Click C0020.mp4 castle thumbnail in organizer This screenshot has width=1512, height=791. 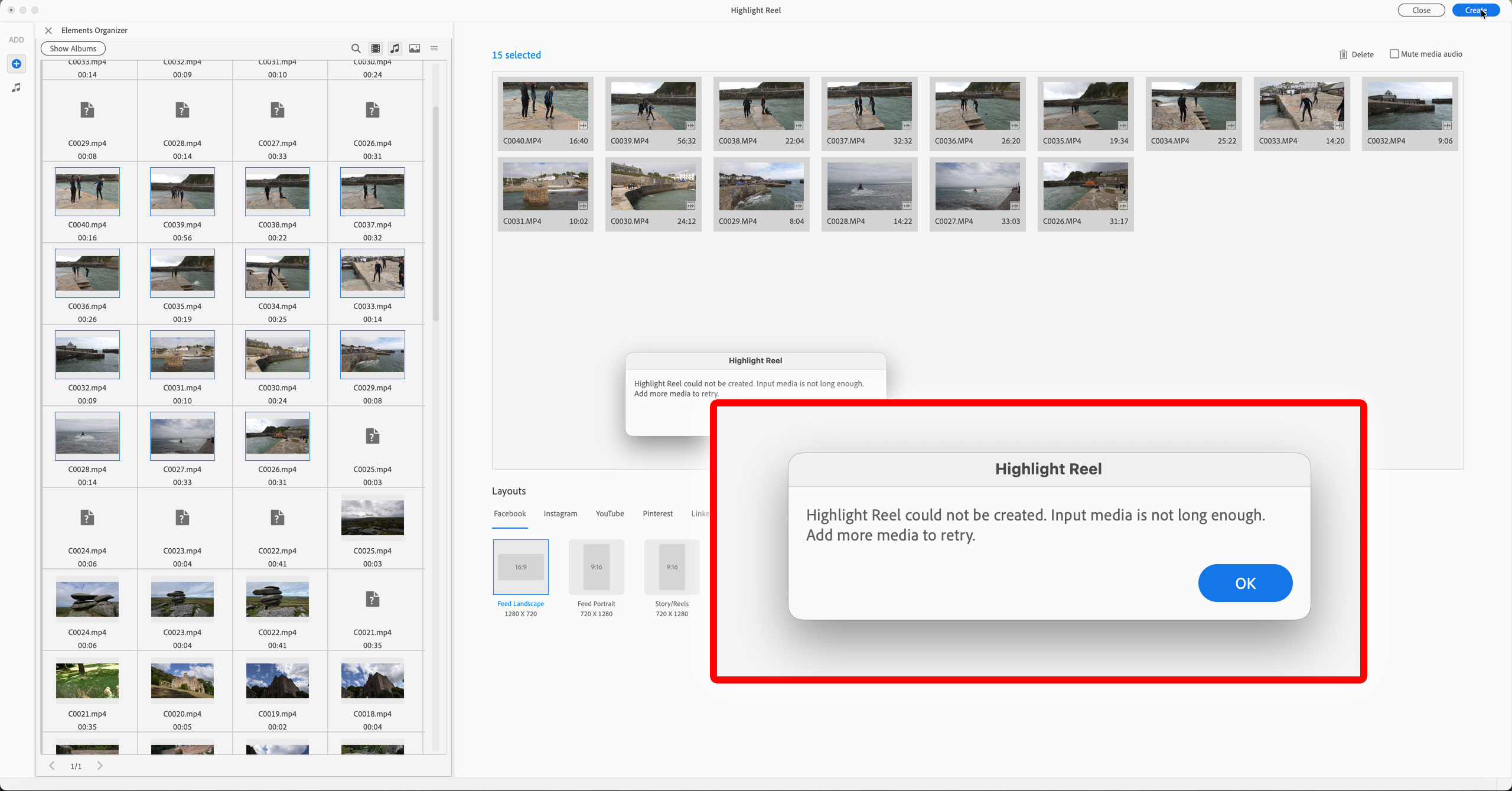tap(183, 681)
